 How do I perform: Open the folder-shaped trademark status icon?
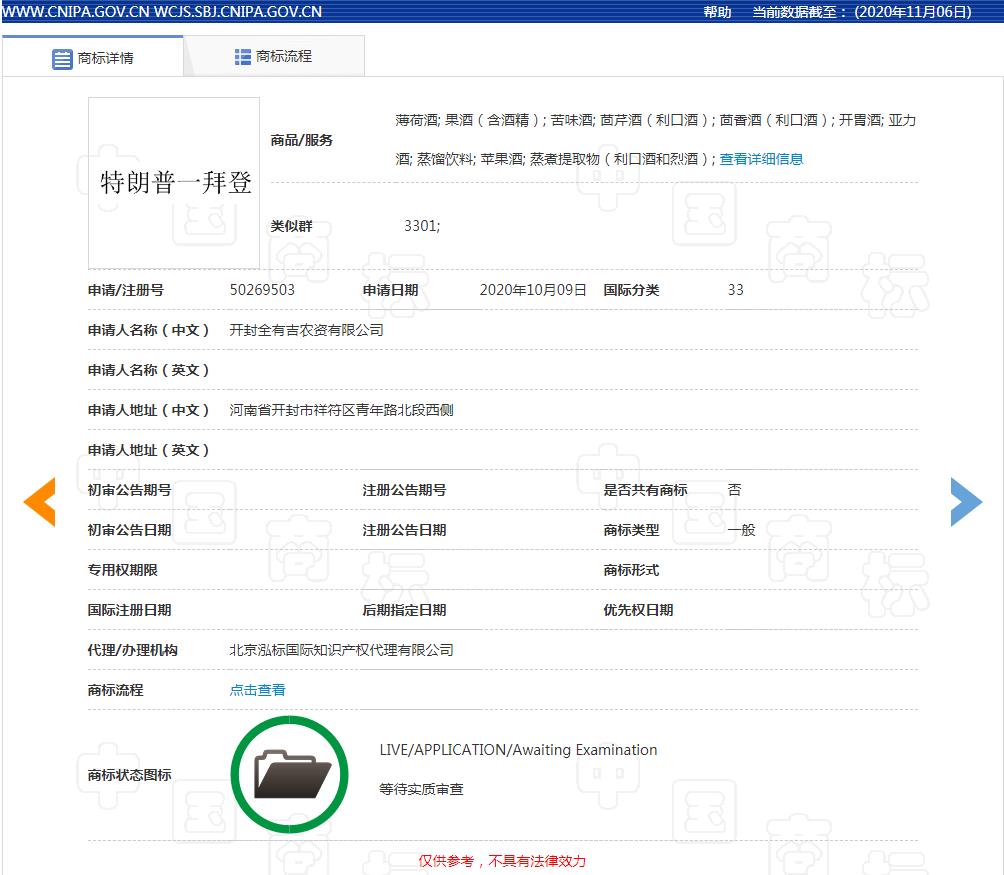(x=289, y=773)
